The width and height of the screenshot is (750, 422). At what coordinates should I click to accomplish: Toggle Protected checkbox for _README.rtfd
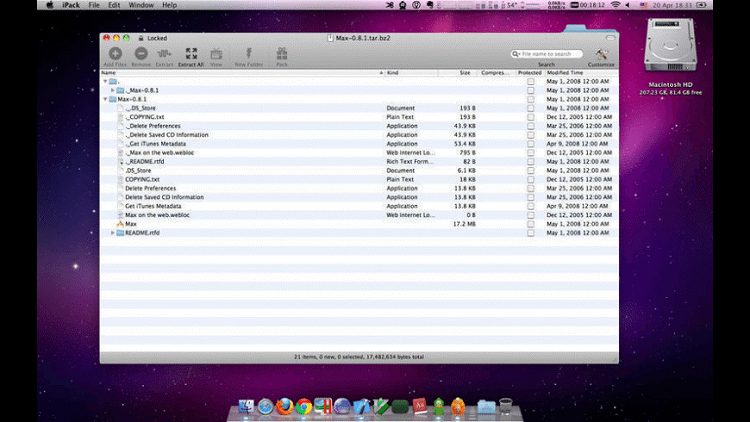tap(530, 162)
